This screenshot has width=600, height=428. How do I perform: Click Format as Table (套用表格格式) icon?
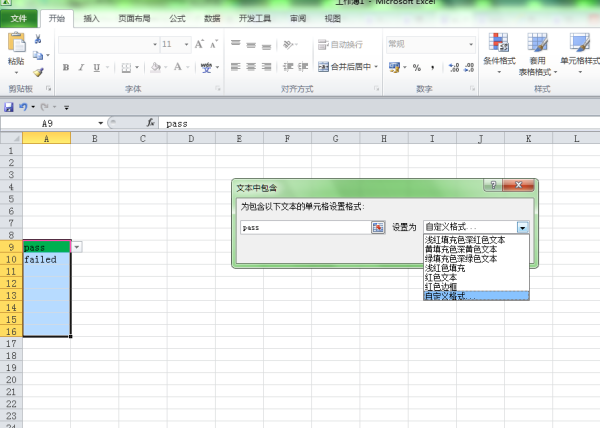click(x=538, y=50)
